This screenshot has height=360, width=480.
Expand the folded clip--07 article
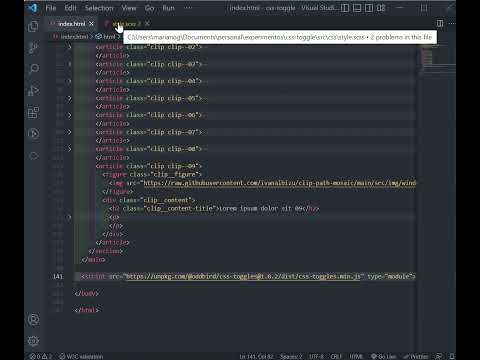[x=69, y=132]
